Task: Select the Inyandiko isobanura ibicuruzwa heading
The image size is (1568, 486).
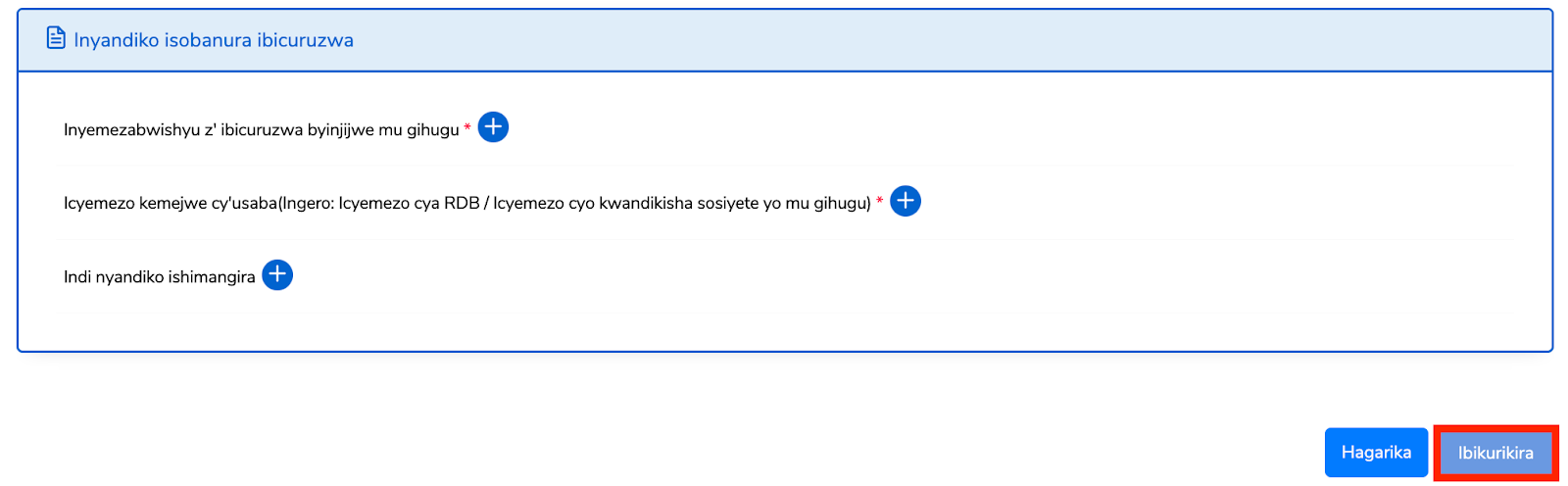Action: pos(214,40)
